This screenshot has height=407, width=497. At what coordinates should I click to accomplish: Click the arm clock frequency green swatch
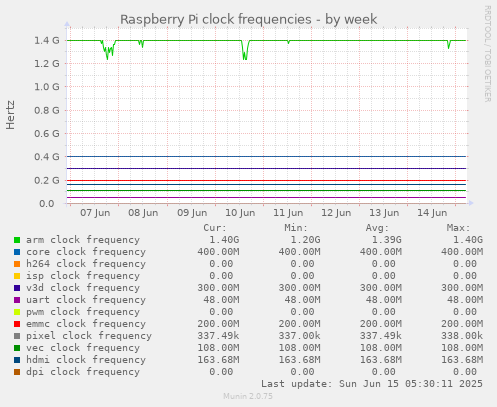point(17,240)
